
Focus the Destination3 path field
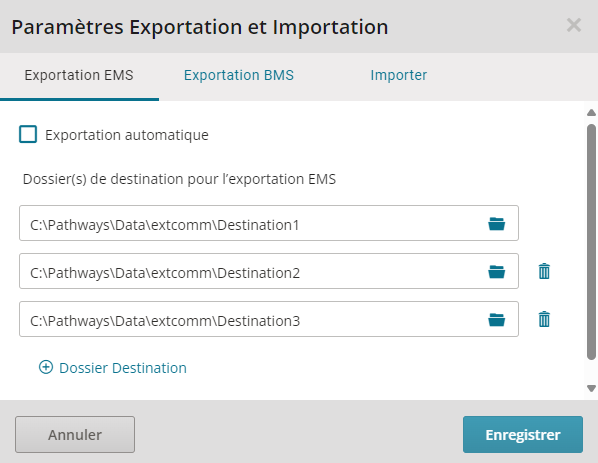click(269, 319)
